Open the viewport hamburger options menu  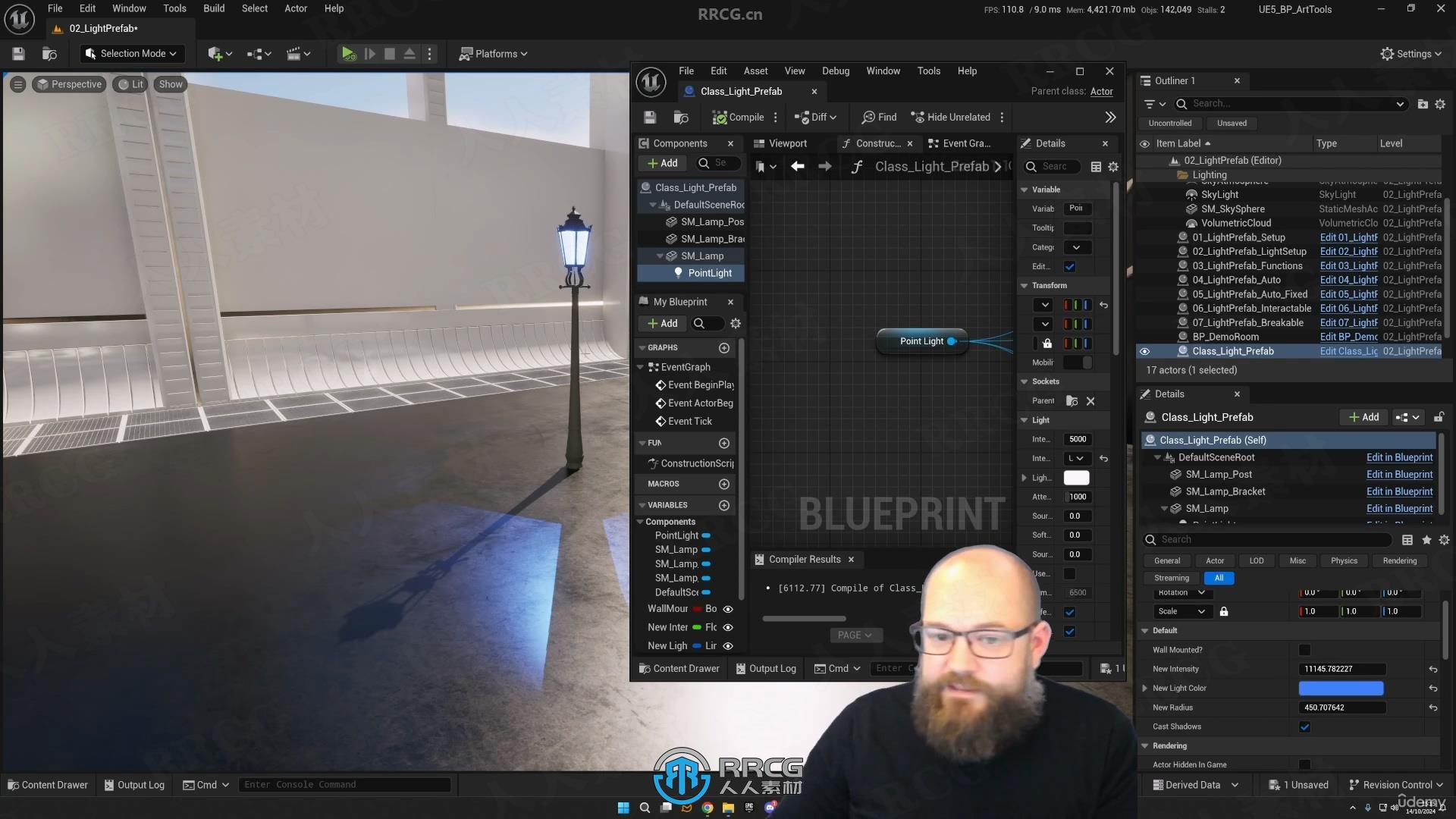(18, 84)
